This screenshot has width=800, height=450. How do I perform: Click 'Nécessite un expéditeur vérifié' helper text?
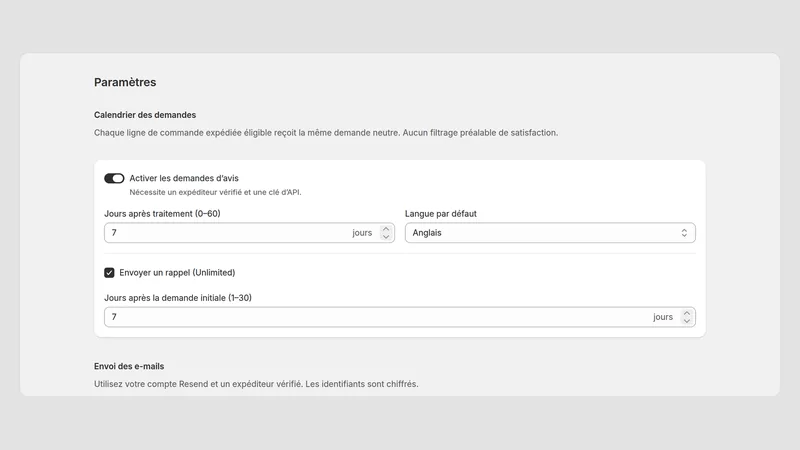pos(215,192)
